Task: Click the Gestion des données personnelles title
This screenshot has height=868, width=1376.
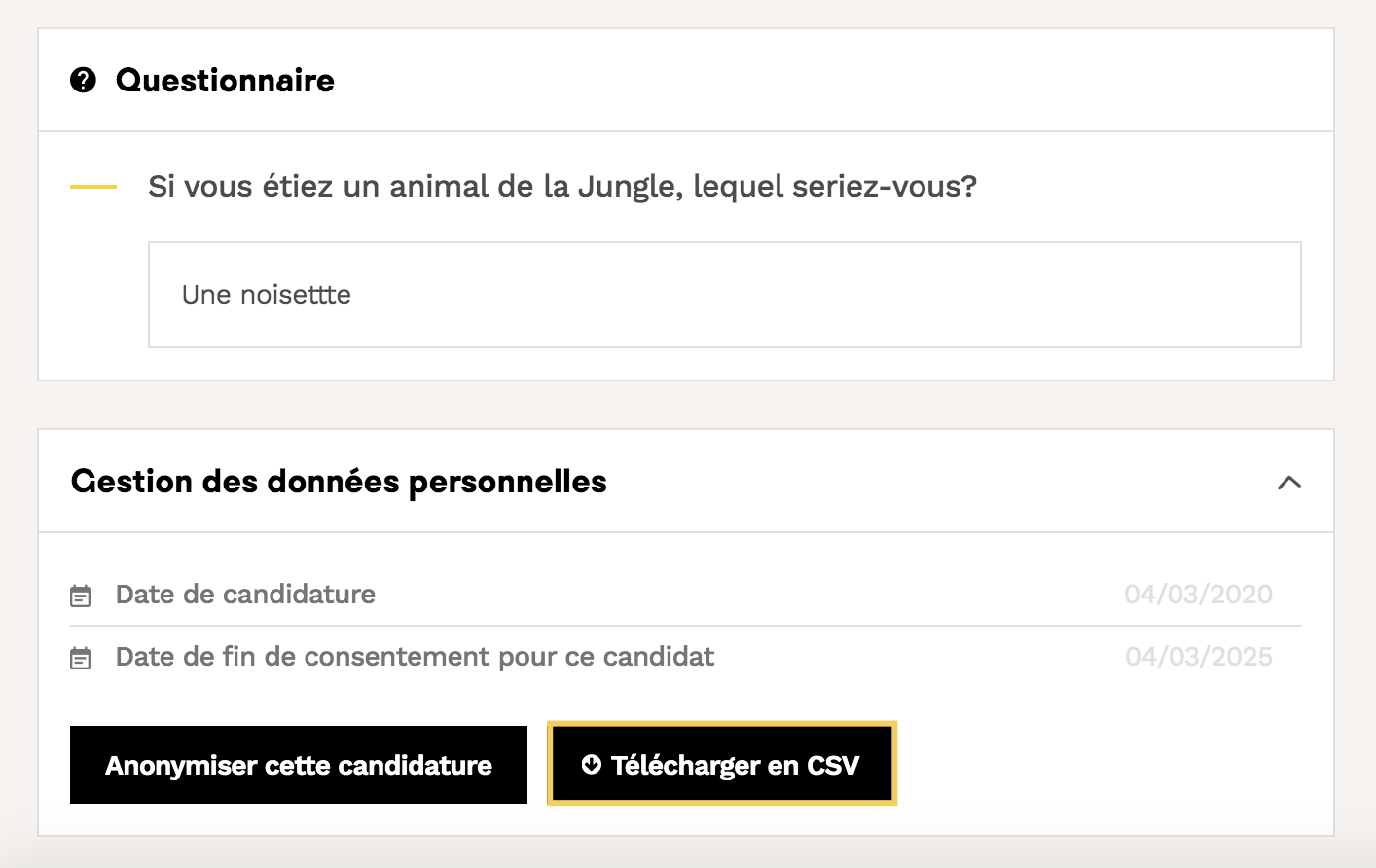Action: click(339, 482)
